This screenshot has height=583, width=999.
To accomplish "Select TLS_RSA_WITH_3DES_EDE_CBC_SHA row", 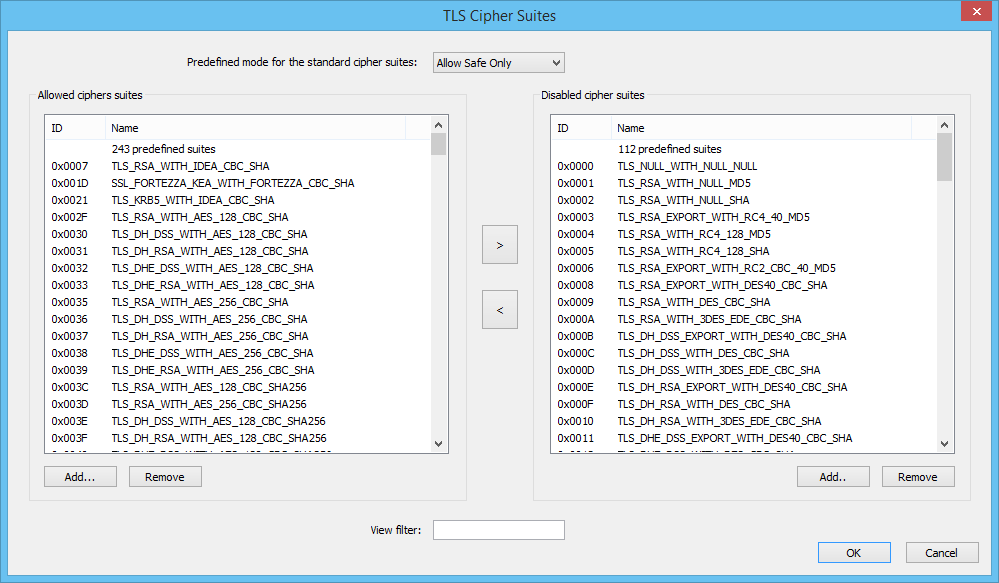I will point(744,319).
